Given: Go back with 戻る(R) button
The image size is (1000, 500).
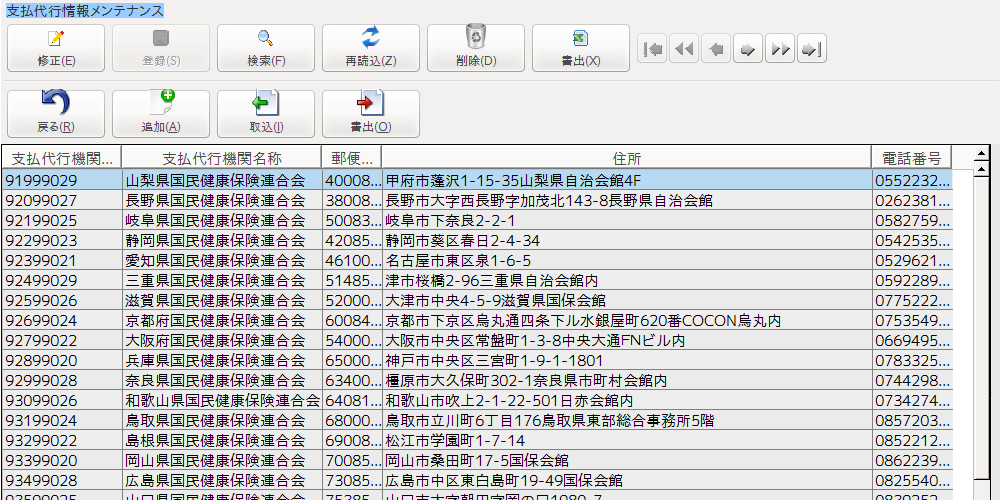Looking at the screenshot, I should point(56,114).
